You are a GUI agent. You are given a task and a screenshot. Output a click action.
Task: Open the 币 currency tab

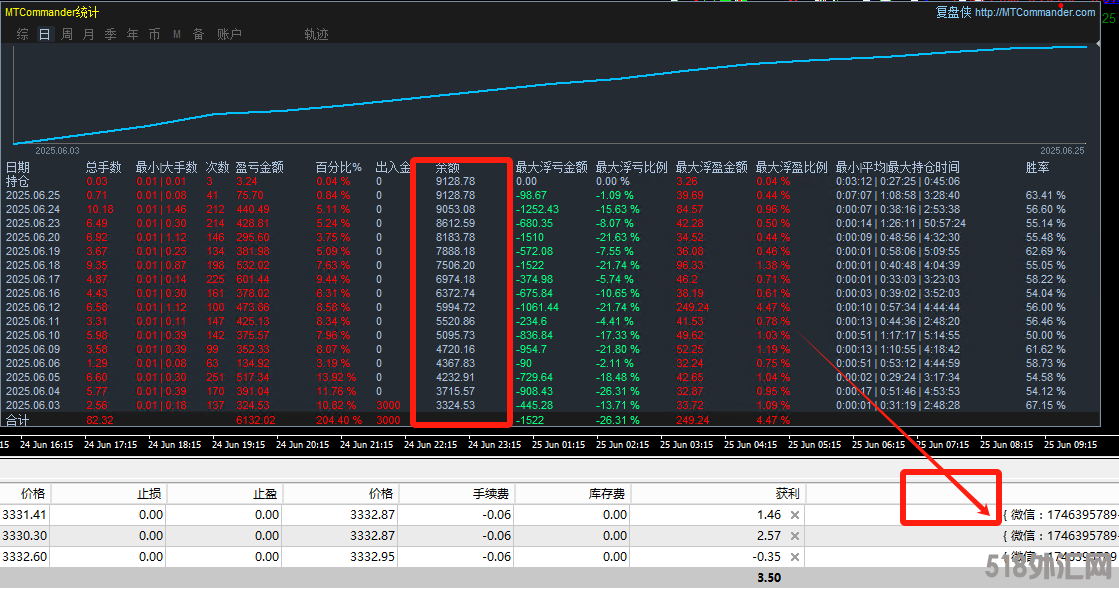click(x=154, y=34)
